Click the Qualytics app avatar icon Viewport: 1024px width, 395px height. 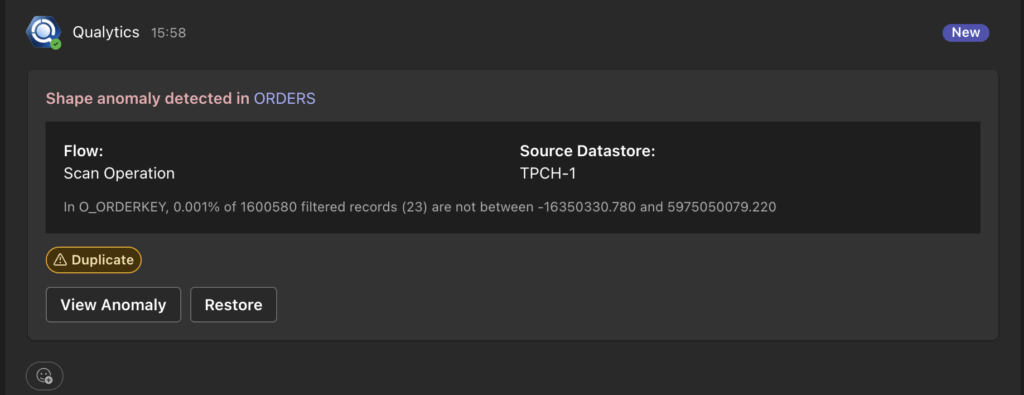(44, 32)
